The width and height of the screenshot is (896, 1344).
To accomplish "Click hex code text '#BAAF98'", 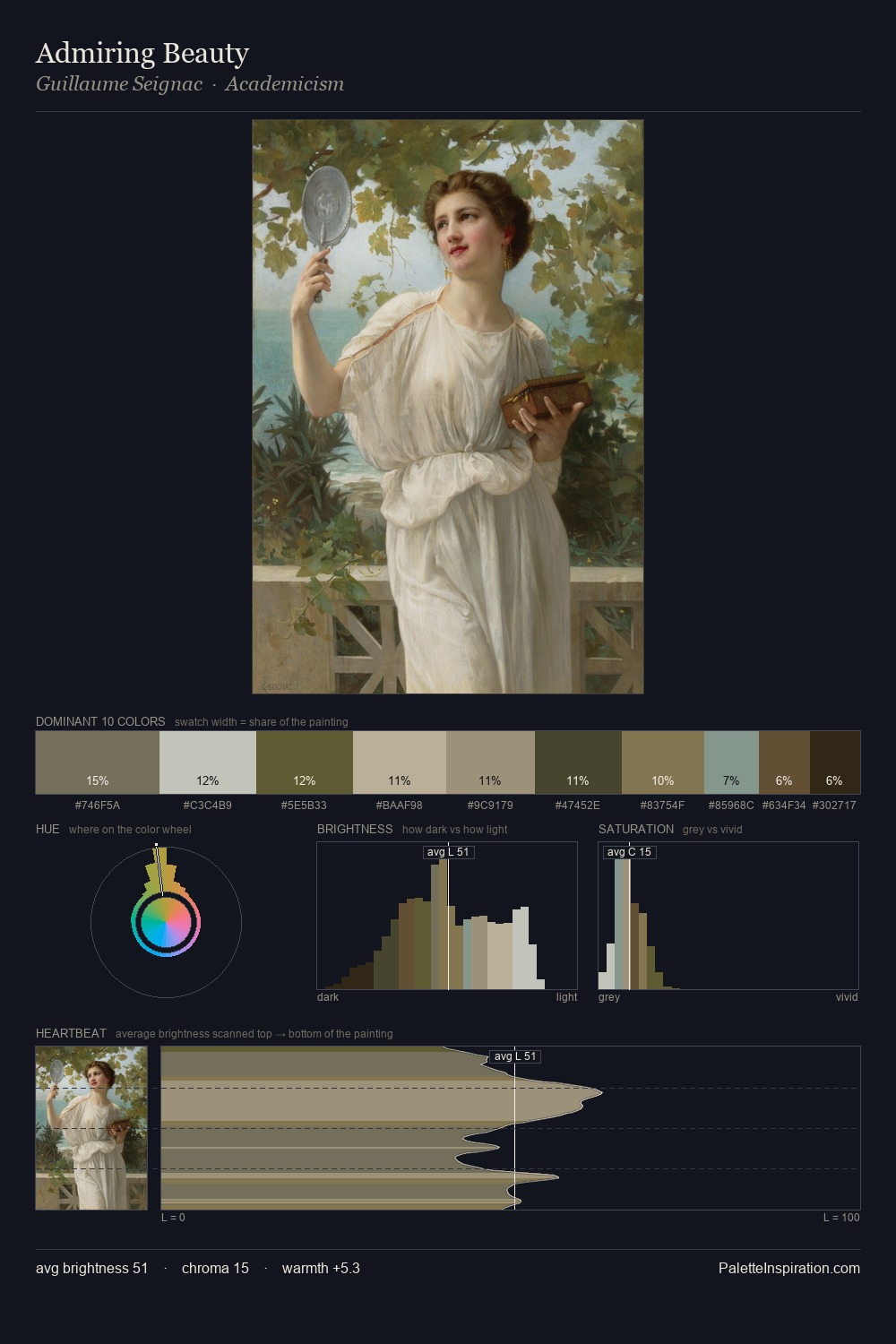I will tap(400, 806).
